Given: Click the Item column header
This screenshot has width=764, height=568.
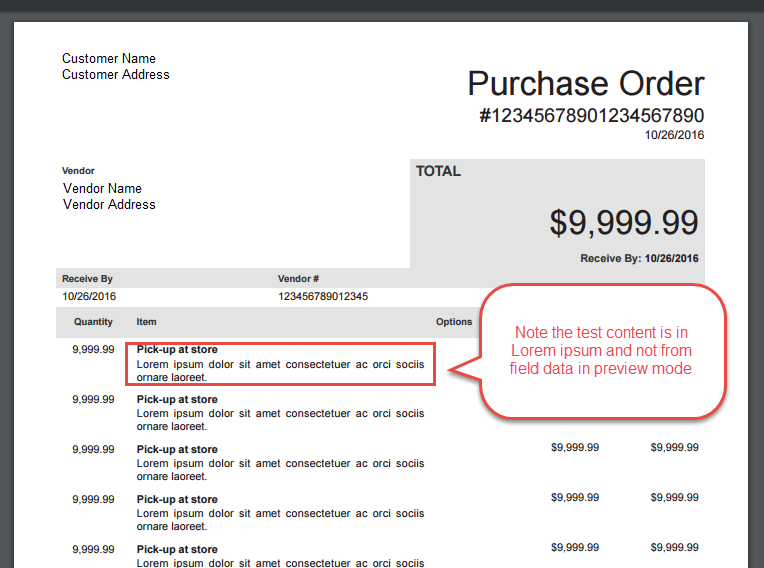Looking at the screenshot, I should pos(147,322).
